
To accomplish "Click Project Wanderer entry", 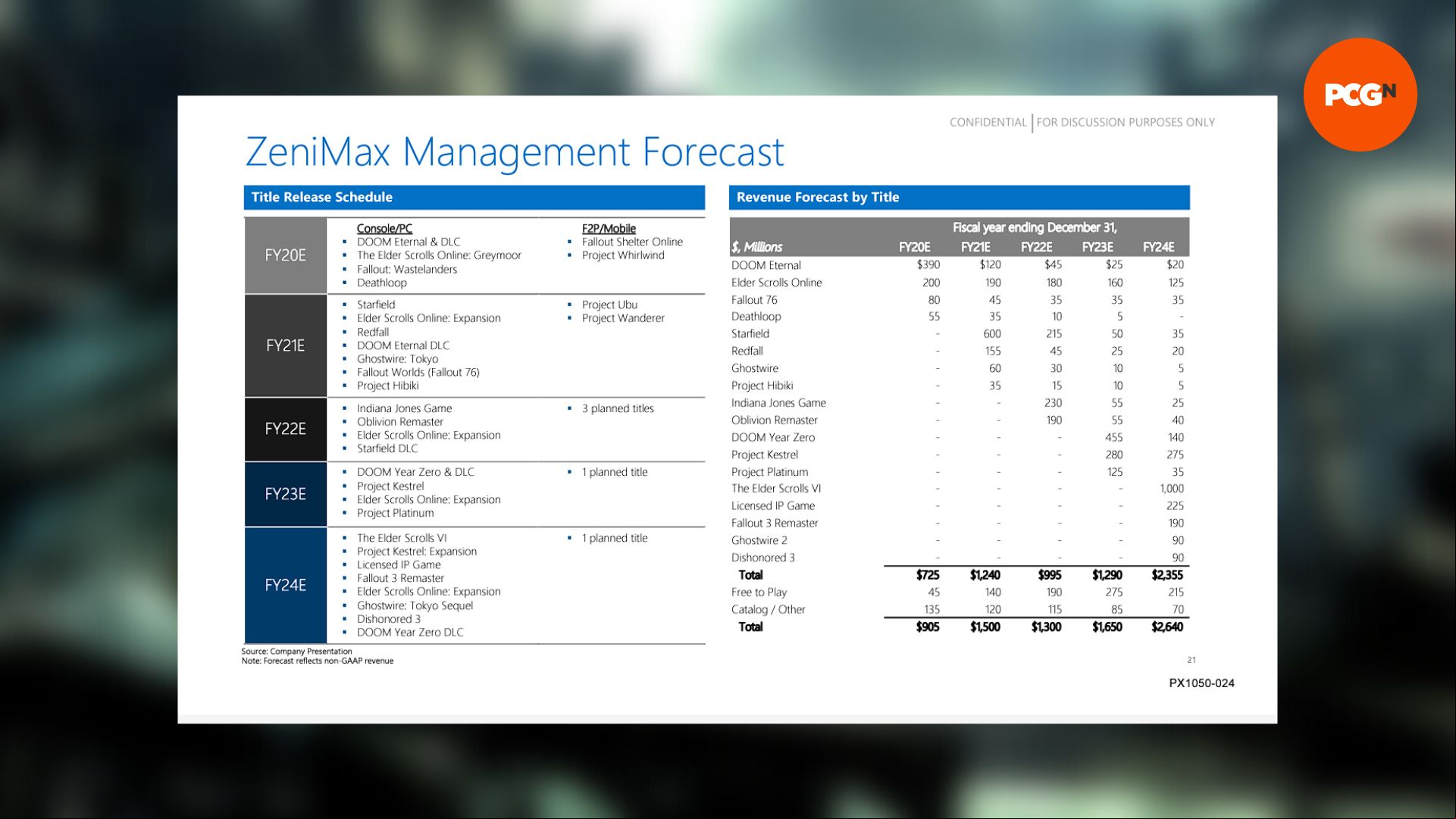I will tap(623, 318).
